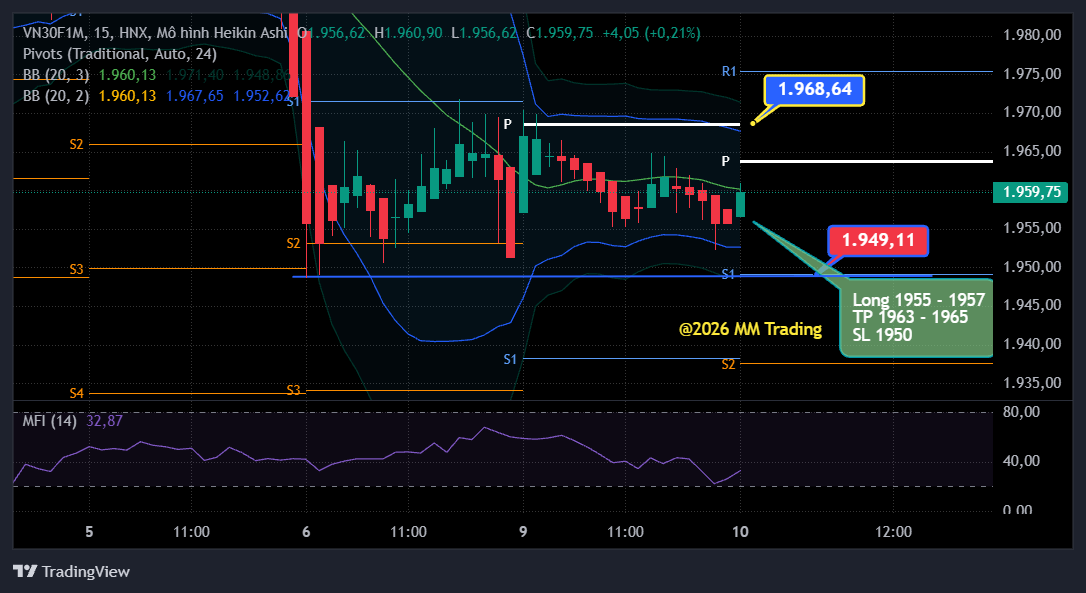Viewport: 1086px width, 593px height.
Task: Click date 6 on the time axis
Action: pos(306,532)
